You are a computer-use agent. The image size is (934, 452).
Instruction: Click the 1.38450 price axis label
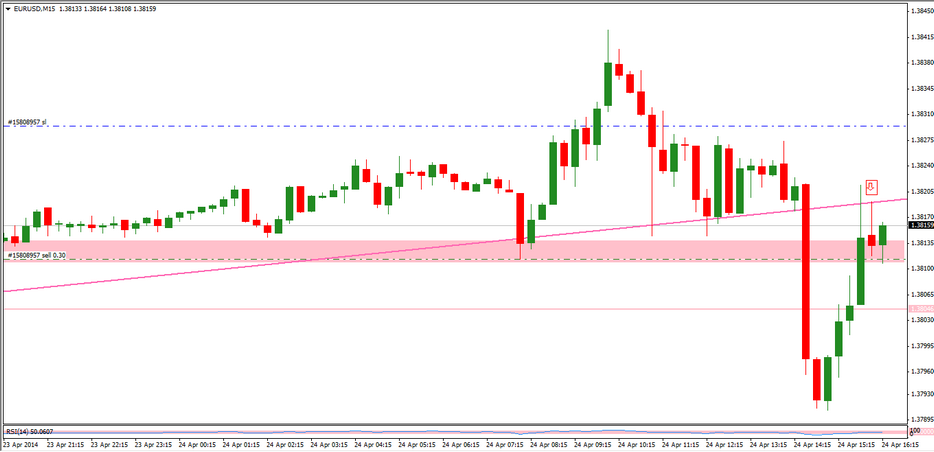(919, 11)
